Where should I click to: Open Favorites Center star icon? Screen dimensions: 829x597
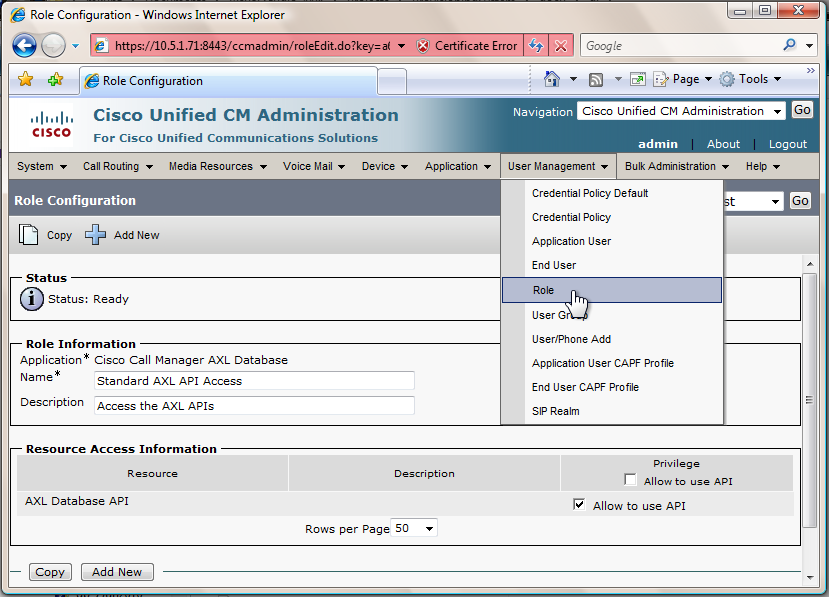click(x=25, y=80)
